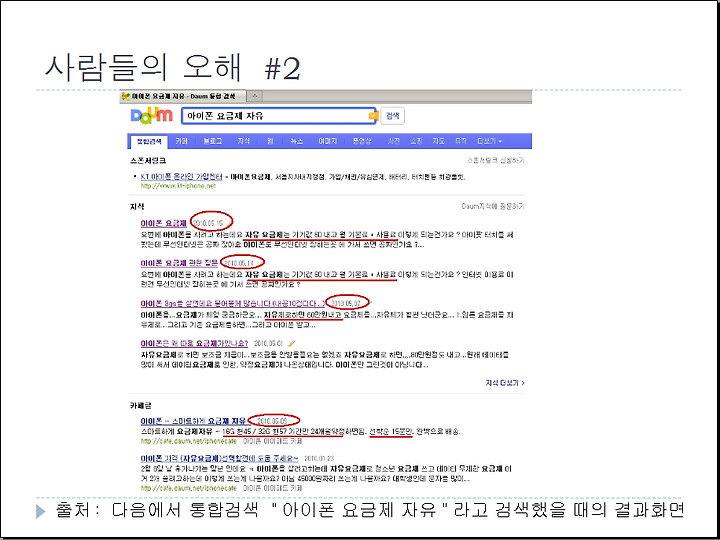This screenshot has width=720, height=540.
Task: Click the 스폰서링크 신청하기 link
Action: tap(495, 161)
